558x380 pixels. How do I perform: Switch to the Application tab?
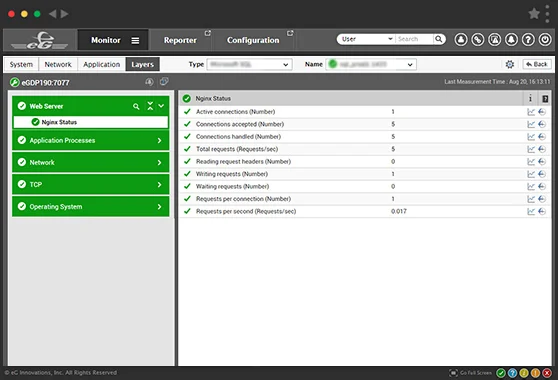pyautogui.click(x=101, y=64)
